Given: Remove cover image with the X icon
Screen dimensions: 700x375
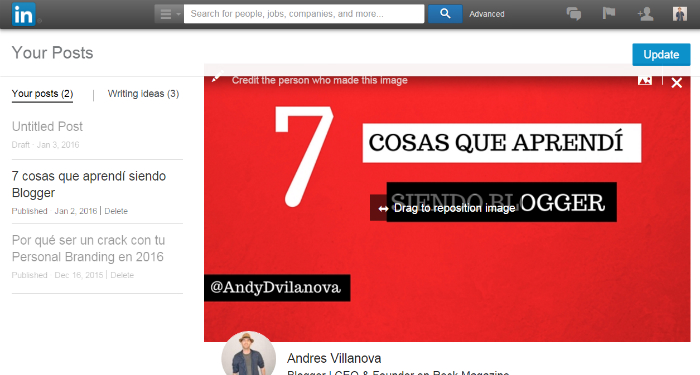Looking at the screenshot, I should (x=677, y=83).
